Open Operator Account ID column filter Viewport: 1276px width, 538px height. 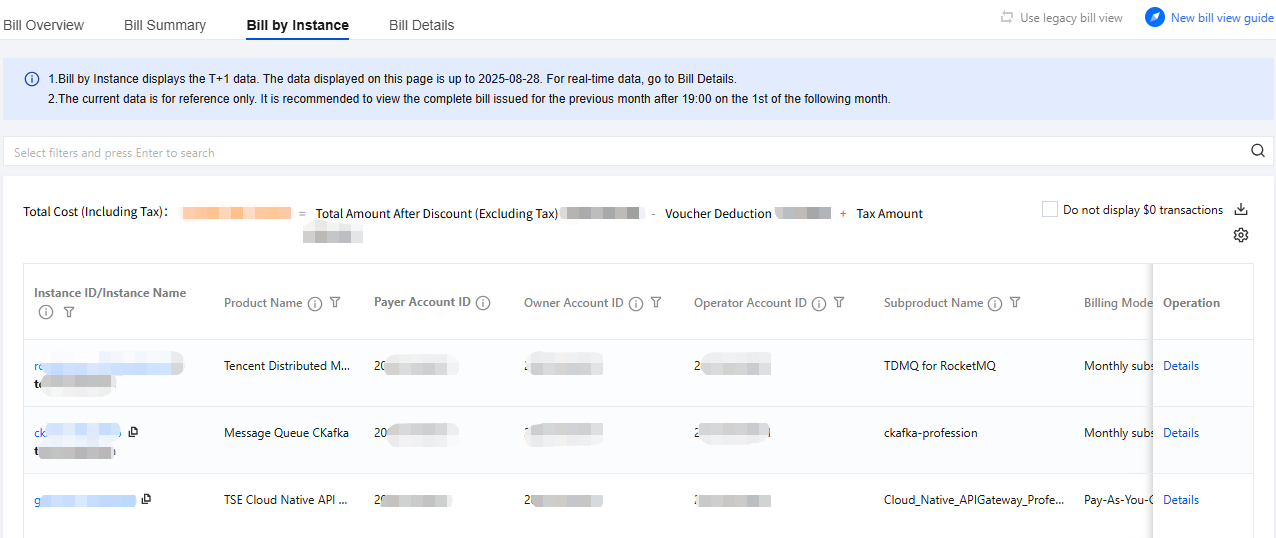(839, 303)
